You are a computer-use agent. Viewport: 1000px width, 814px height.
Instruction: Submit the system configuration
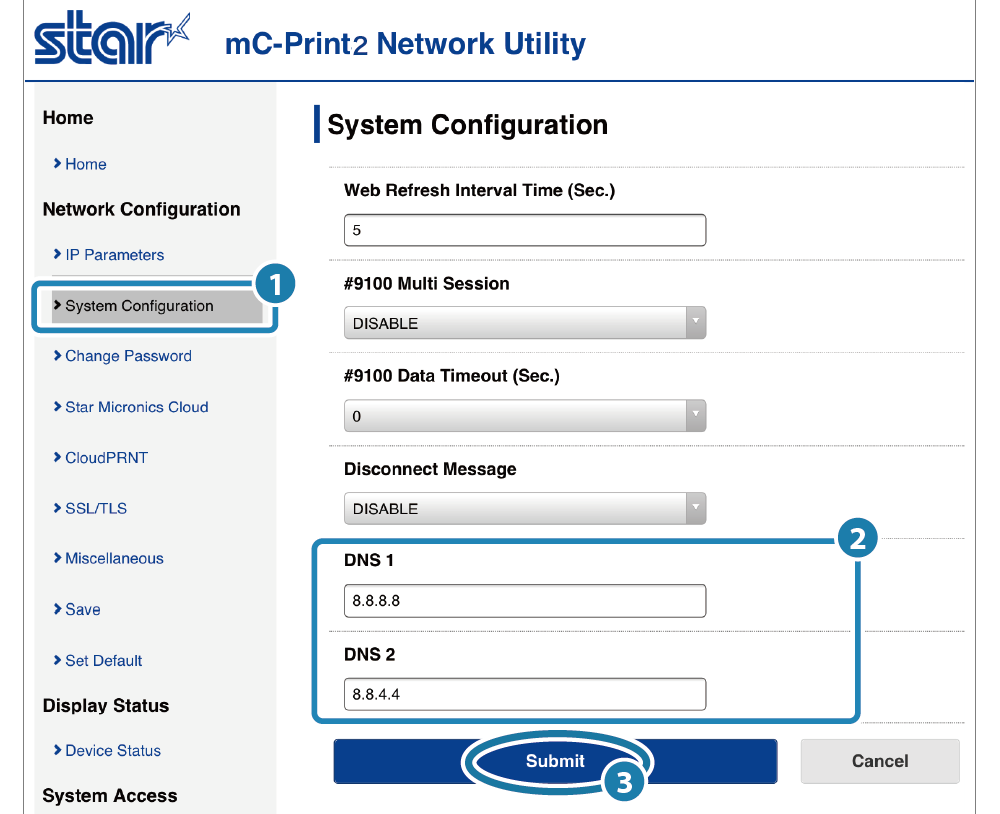pyautogui.click(x=555, y=761)
